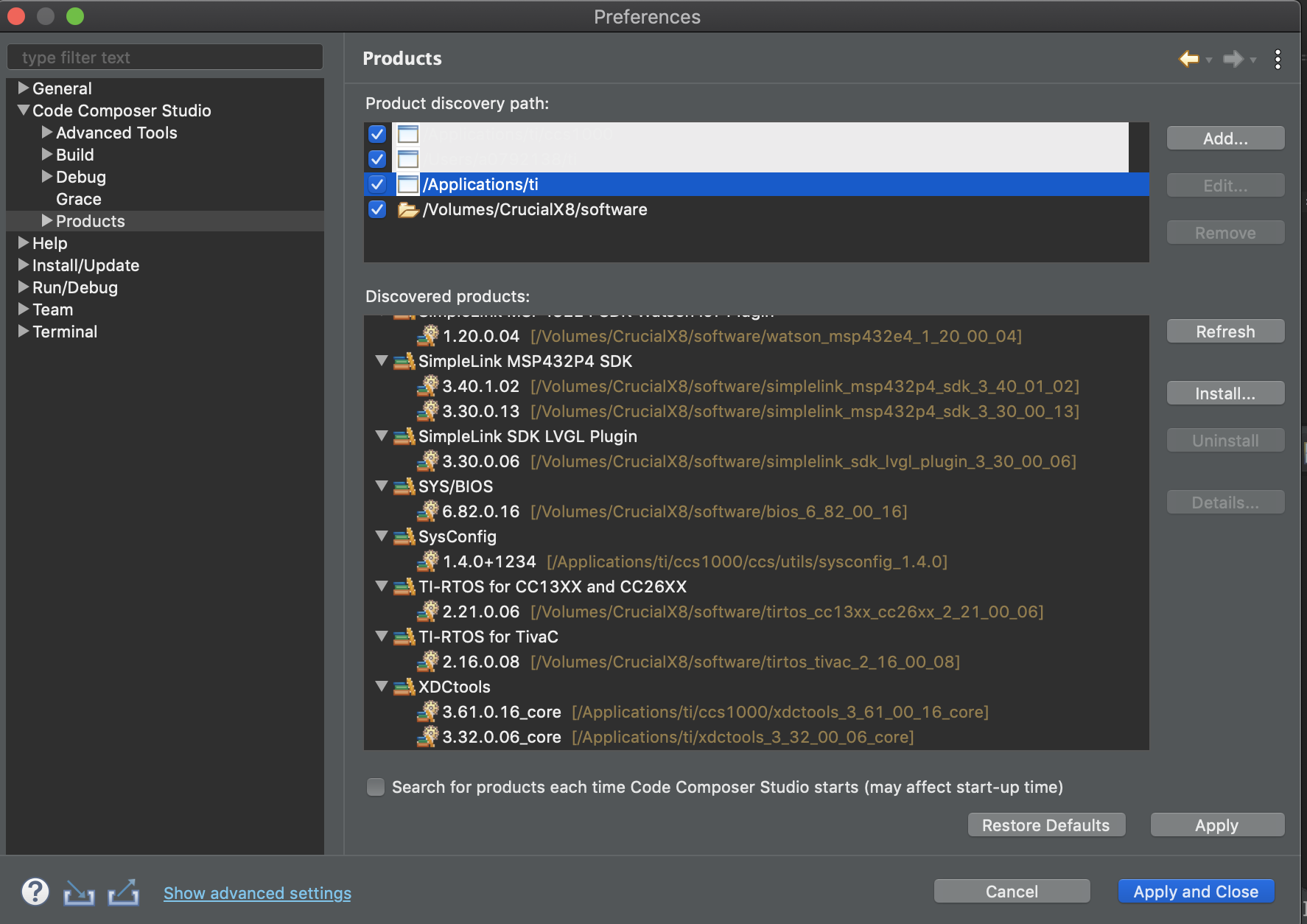Collapse the SYS/BIOS product group
This screenshot has width=1307, height=924.
[x=382, y=486]
